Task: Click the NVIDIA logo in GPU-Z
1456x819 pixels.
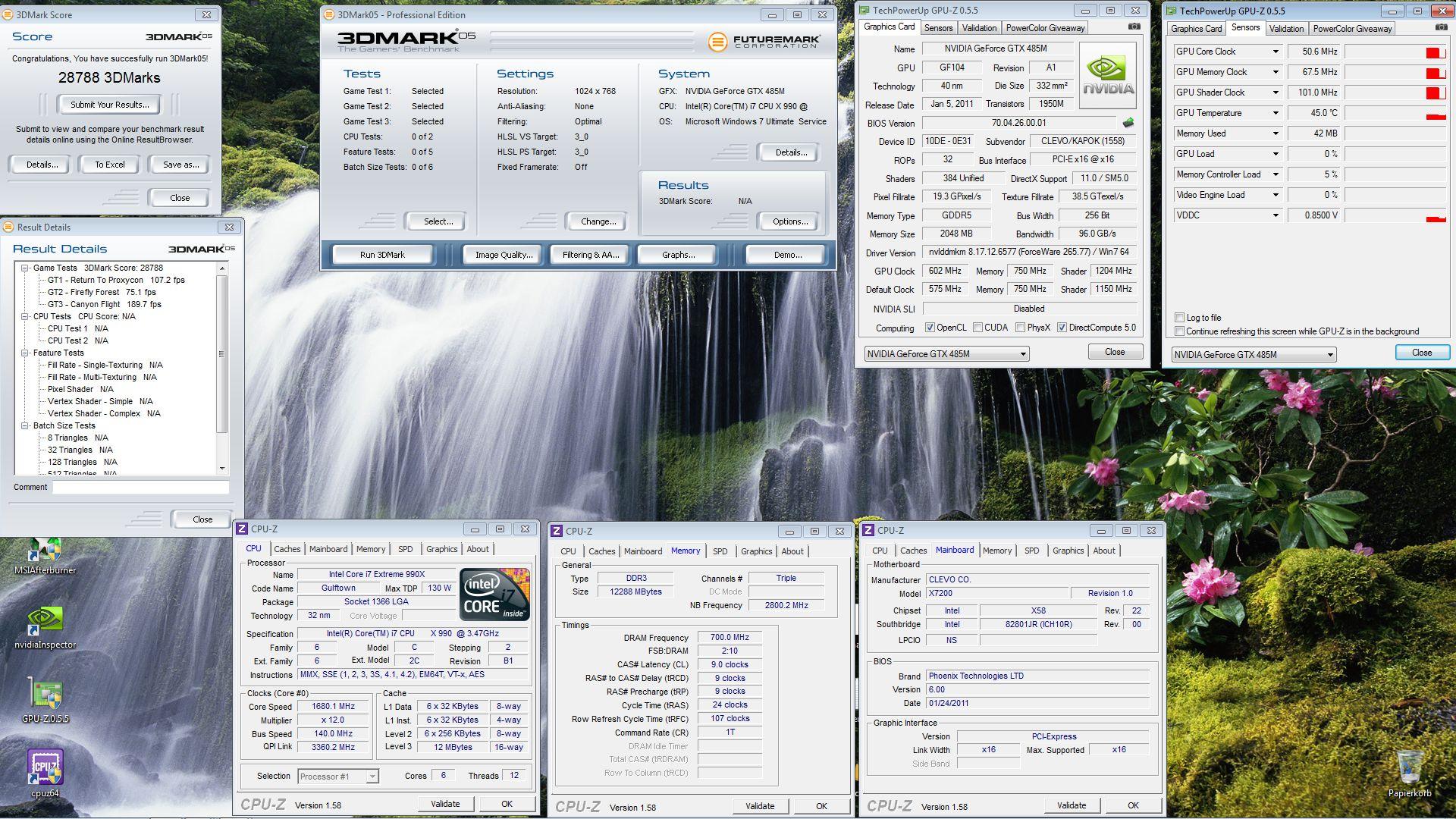Action: [1108, 75]
